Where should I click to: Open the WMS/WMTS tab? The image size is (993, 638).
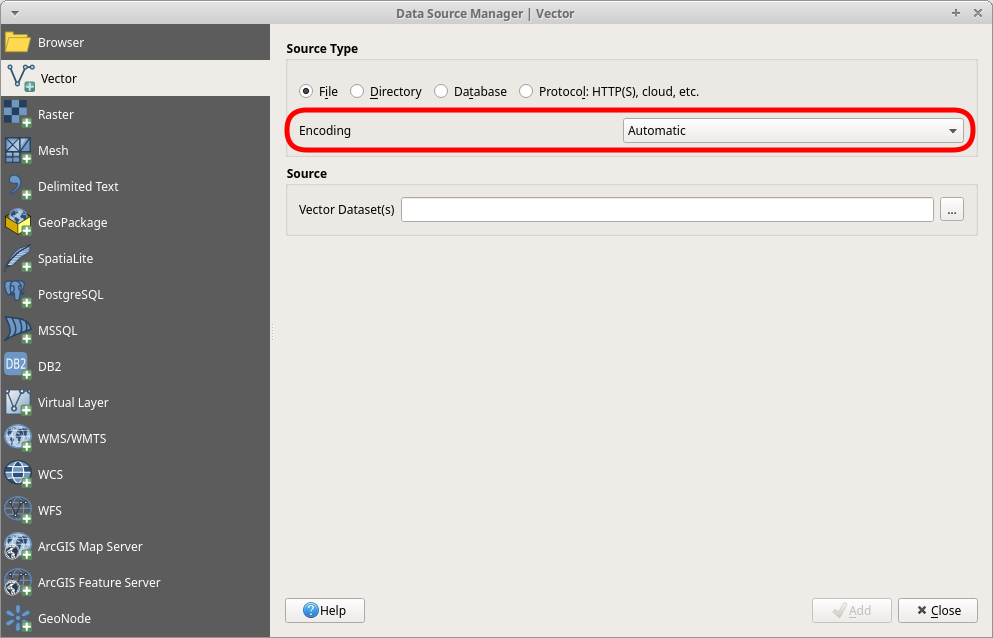[x=72, y=439]
